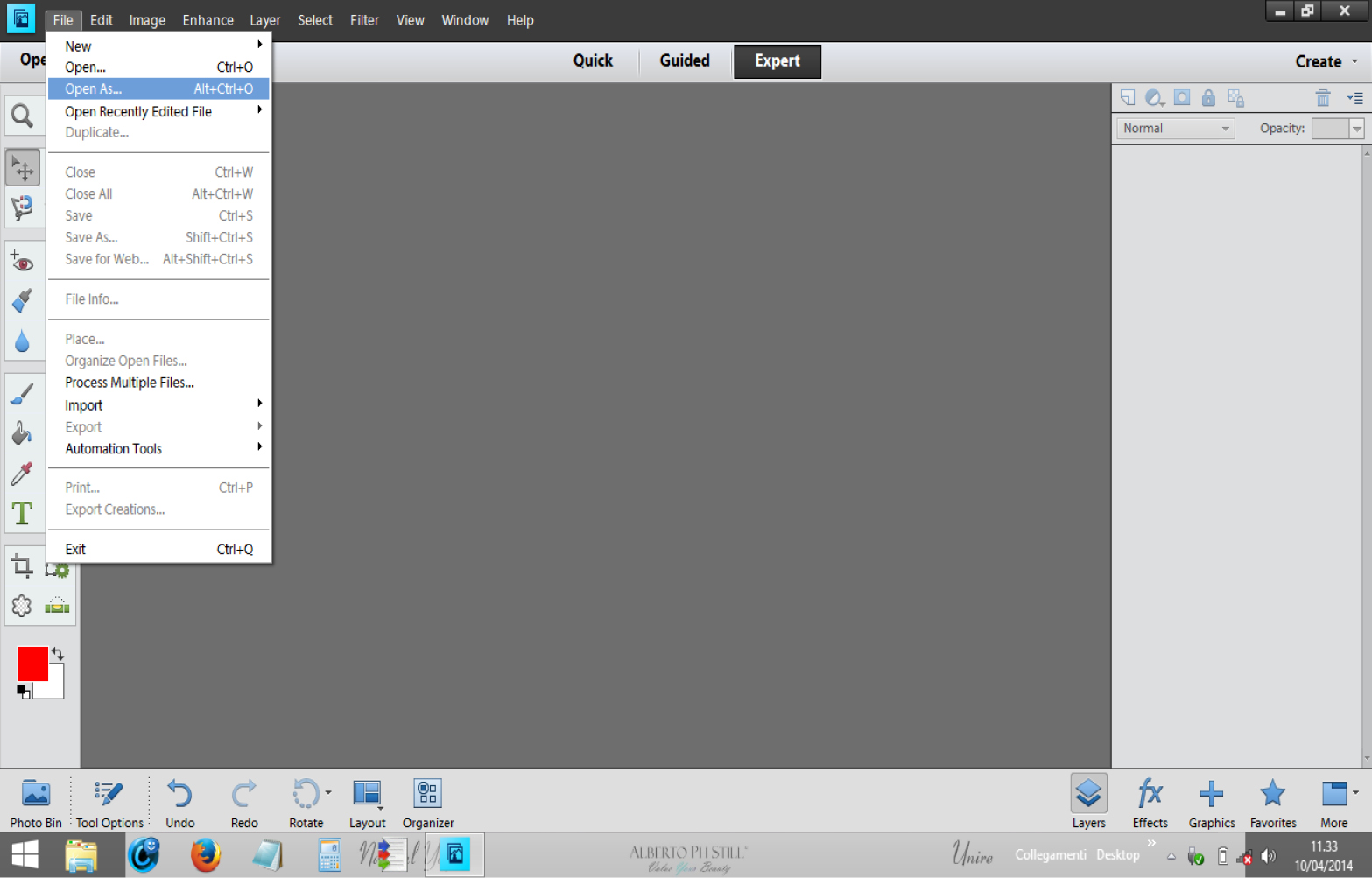Expand the Opacity dropdown arrow

1356,129
